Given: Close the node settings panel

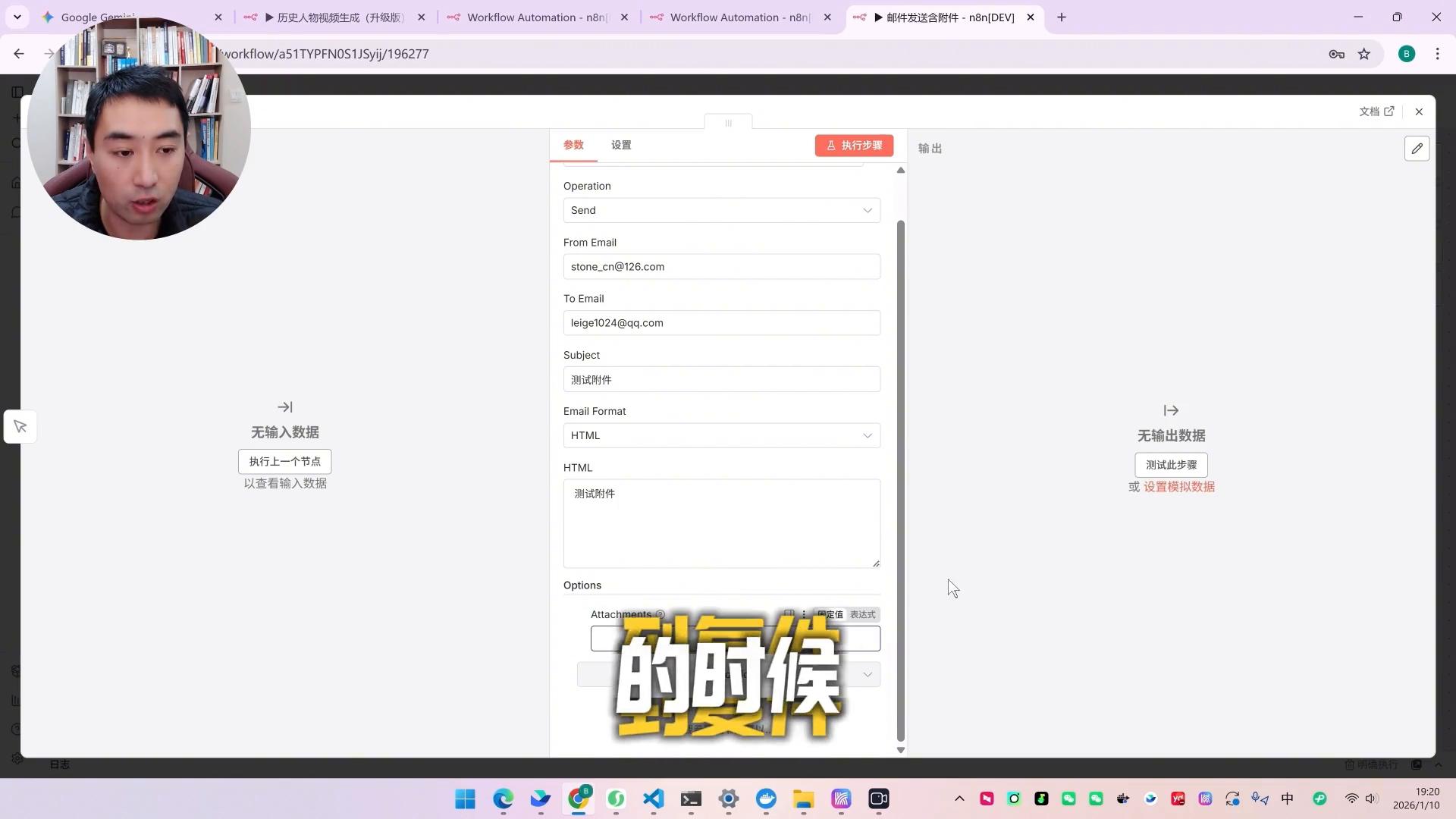Looking at the screenshot, I should [1419, 111].
